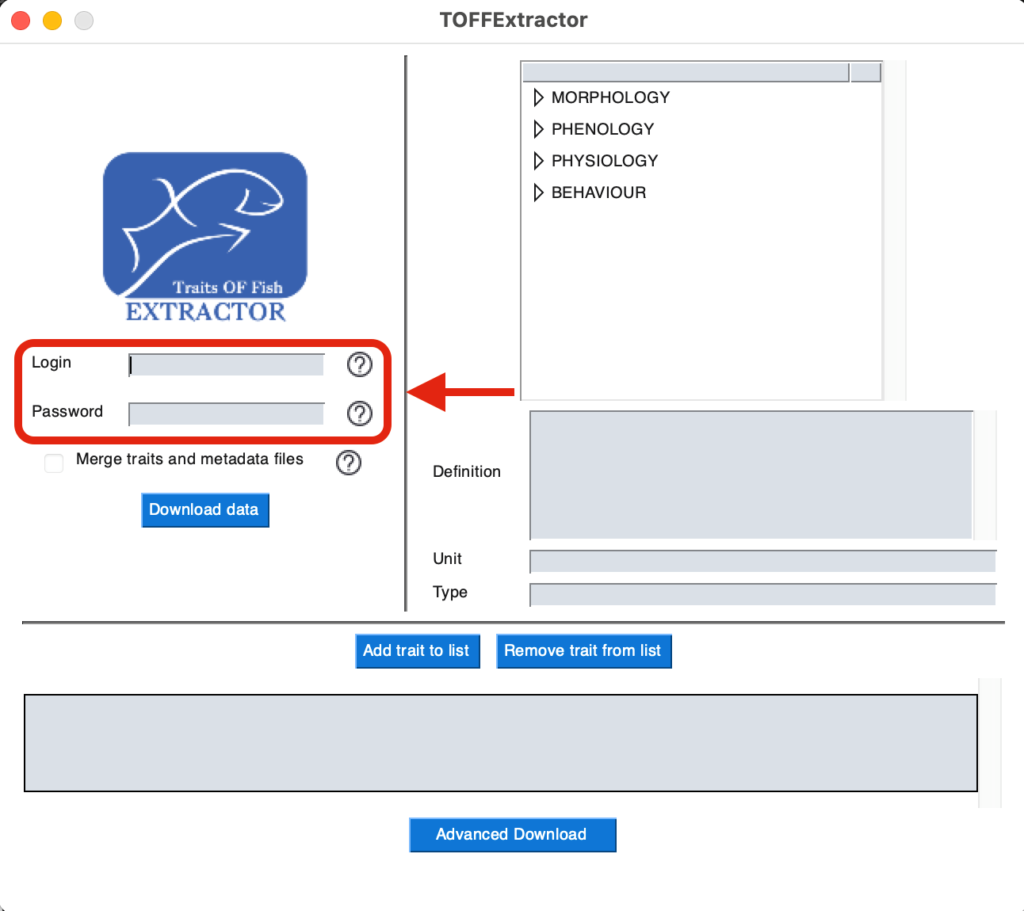
Task: Click the selected traits list box
Action: [x=500, y=743]
